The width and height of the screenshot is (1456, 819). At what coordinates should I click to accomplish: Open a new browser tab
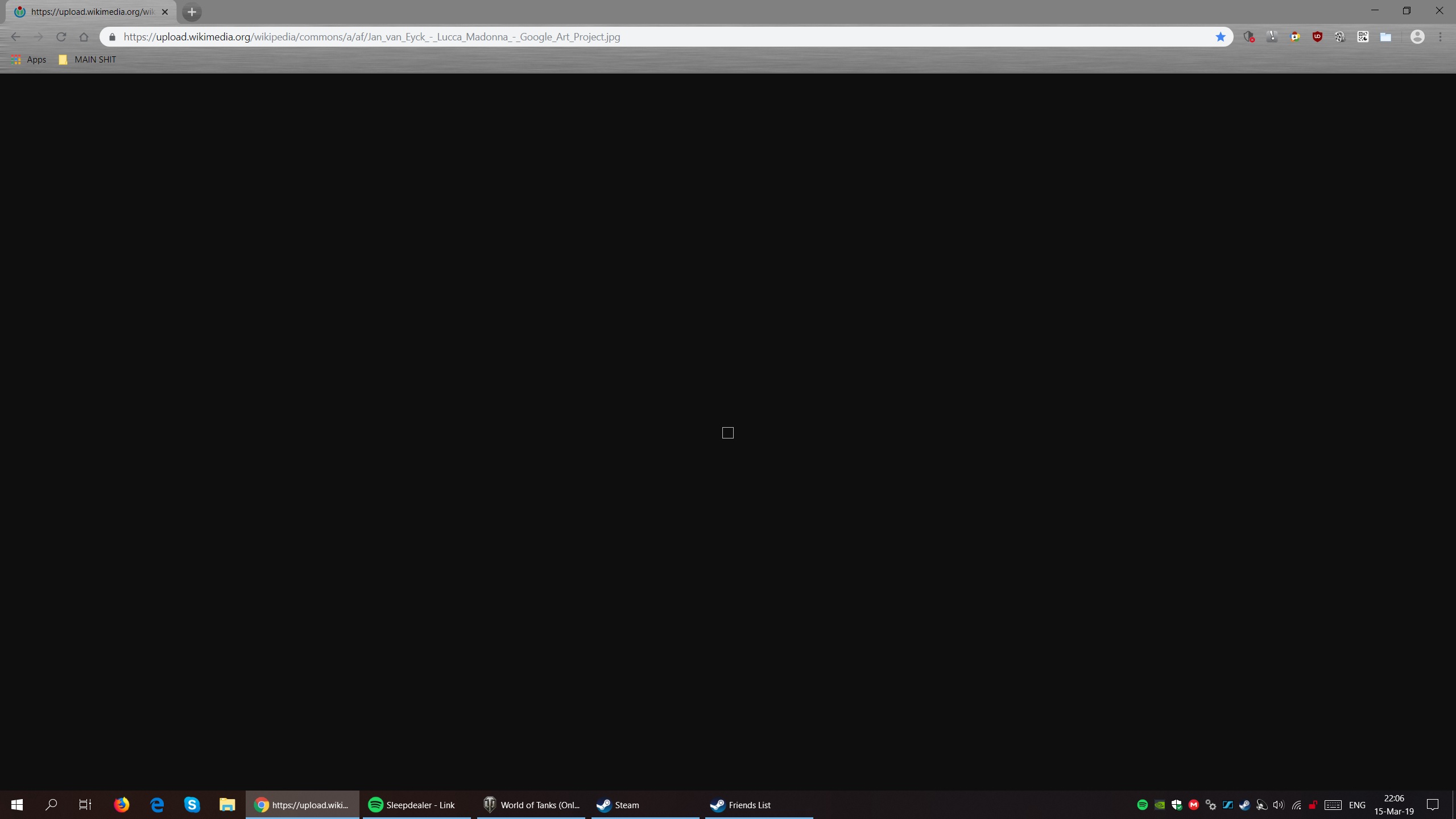(192, 12)
